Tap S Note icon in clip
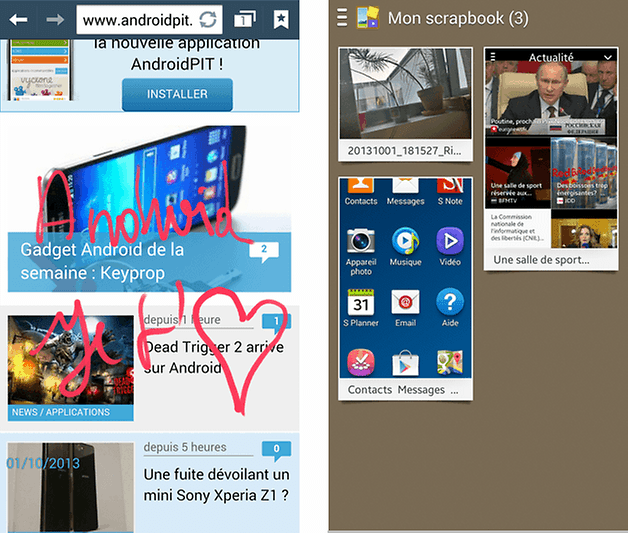 pos(450,192)
